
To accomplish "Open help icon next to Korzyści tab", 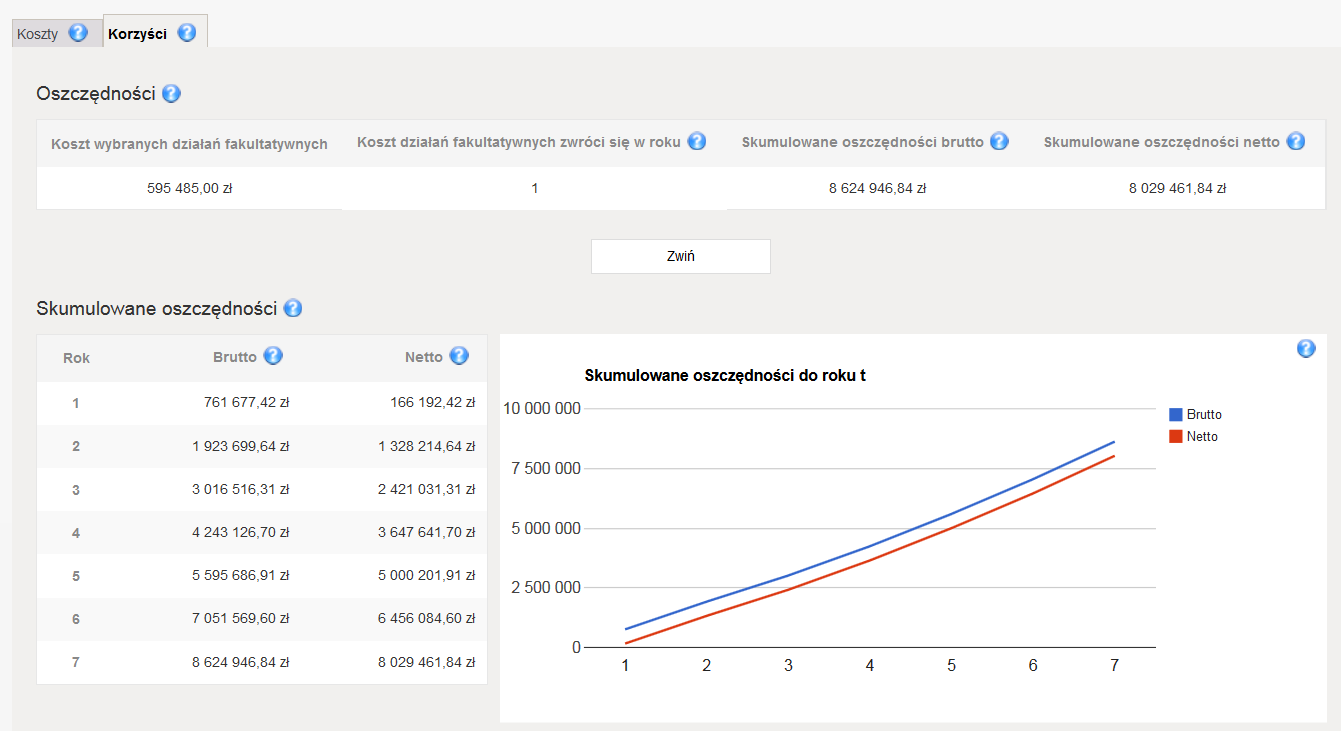I will pos(186,33).
